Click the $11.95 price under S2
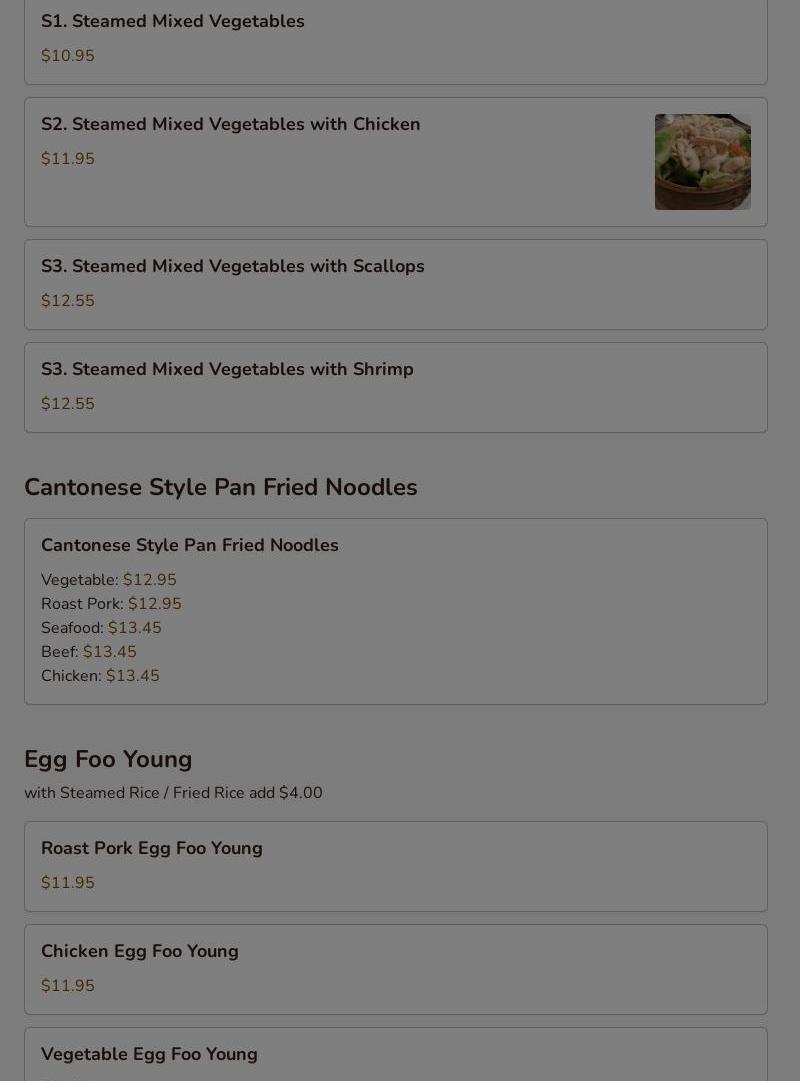The image size is (800, 1081). (68, 159)
